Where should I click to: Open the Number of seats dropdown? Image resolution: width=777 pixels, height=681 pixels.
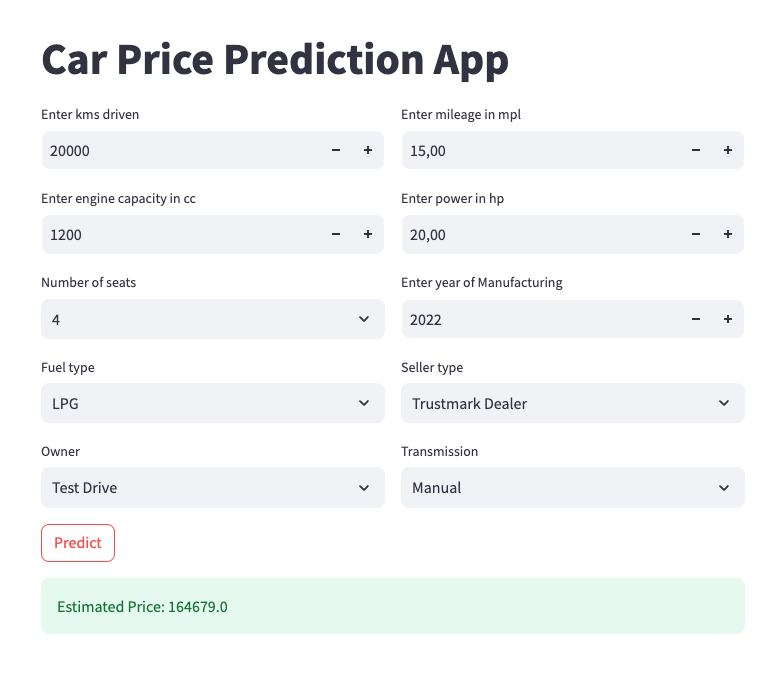tap(212, 319)
